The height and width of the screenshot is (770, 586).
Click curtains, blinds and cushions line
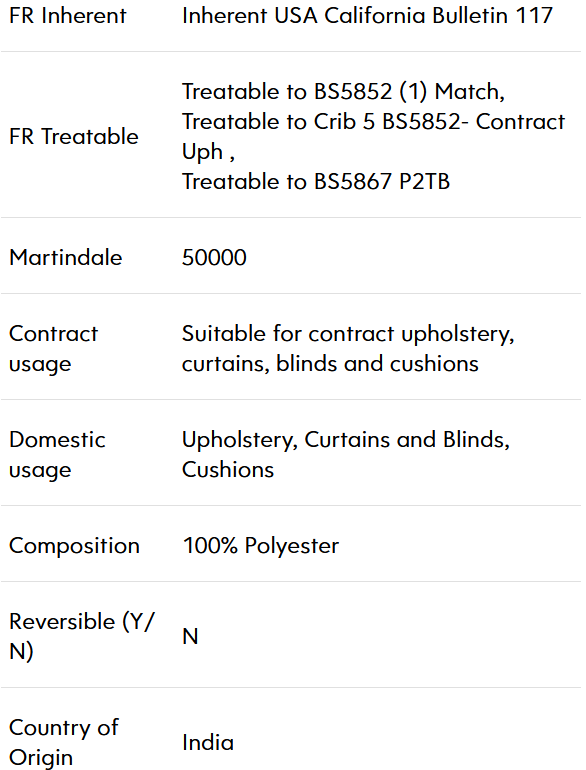[x=330, y=364]
